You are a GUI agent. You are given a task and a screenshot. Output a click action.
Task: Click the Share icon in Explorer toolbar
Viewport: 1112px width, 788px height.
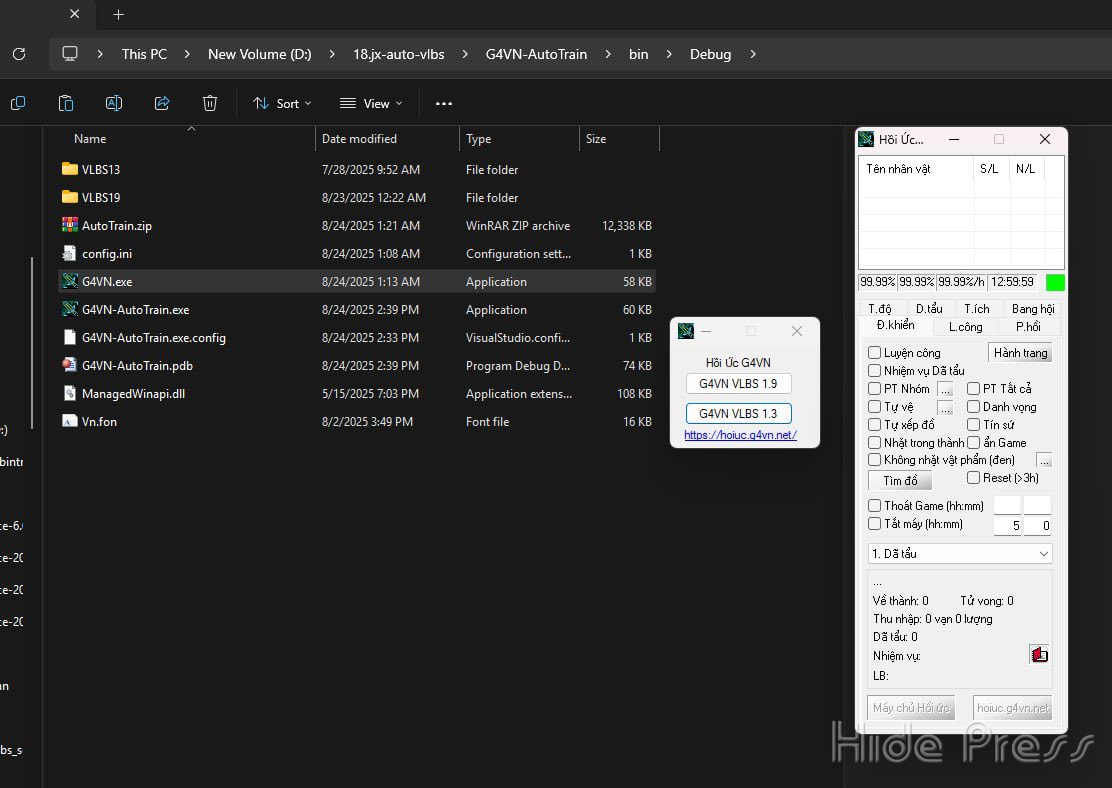(162, 103)
